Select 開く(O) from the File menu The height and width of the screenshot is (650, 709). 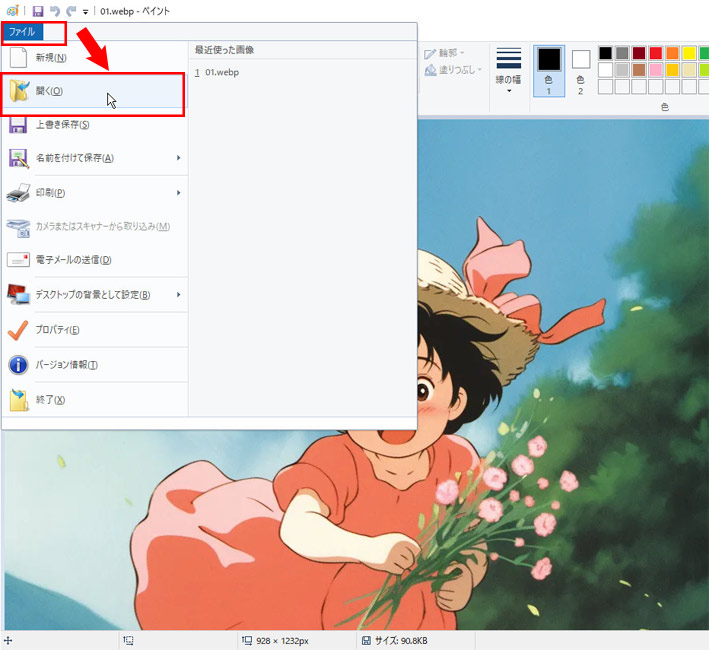tap(94, 91)
